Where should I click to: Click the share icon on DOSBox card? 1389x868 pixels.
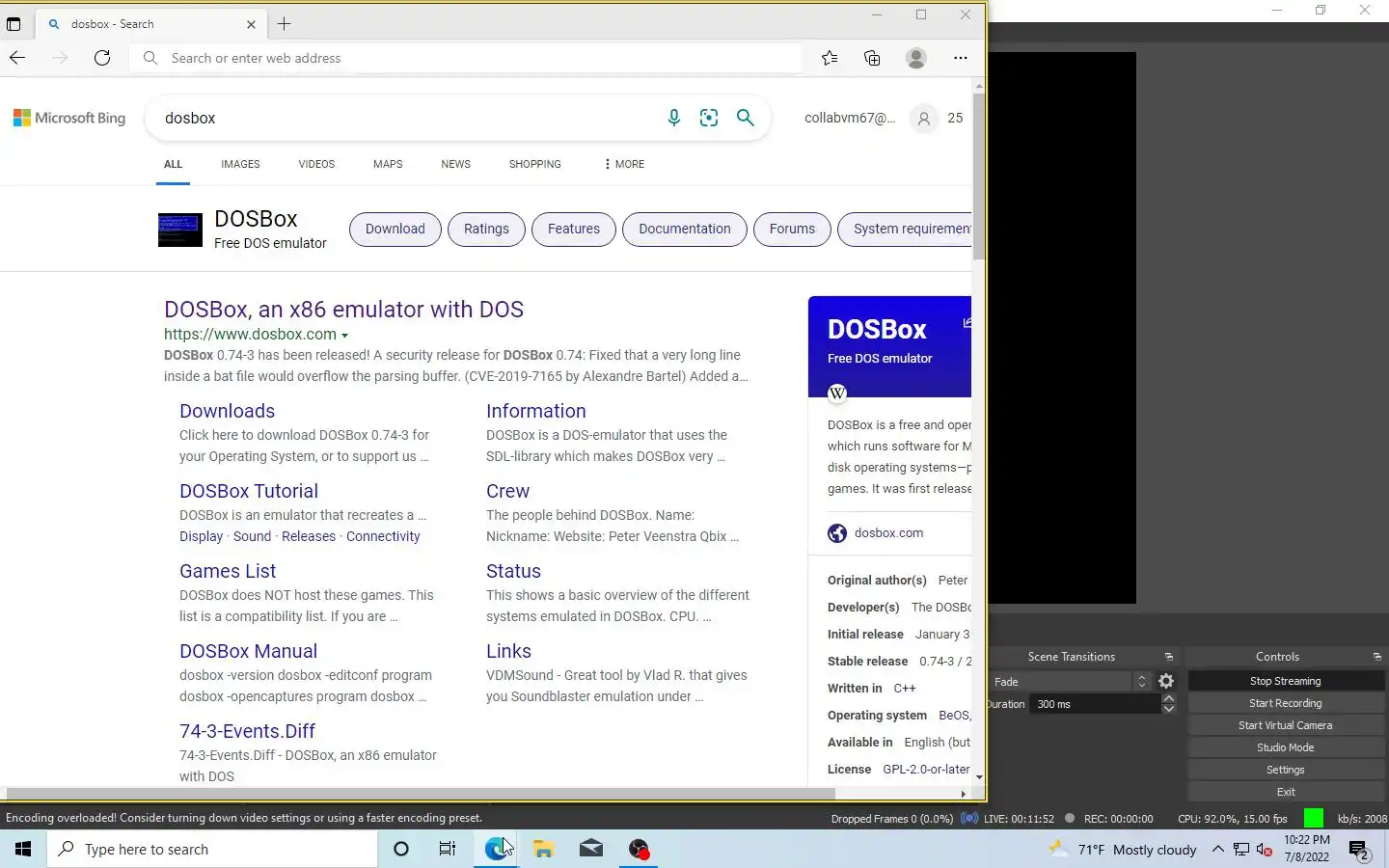pyautogui.click(x=967, y=323)
